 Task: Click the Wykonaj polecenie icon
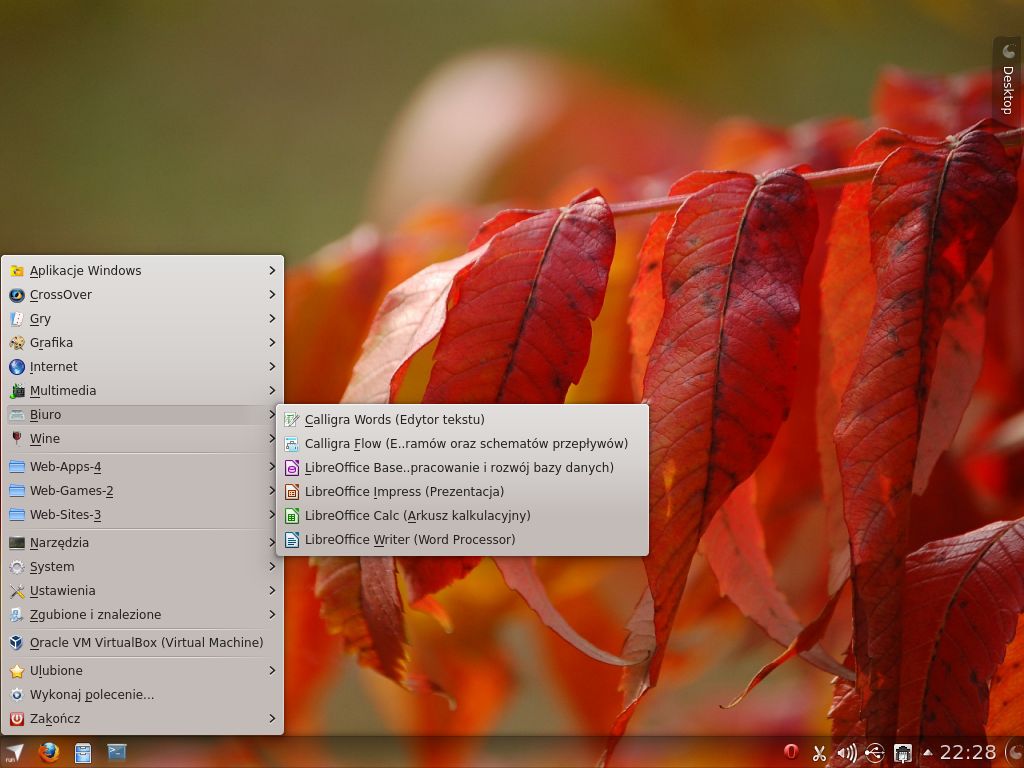(17, 695)
